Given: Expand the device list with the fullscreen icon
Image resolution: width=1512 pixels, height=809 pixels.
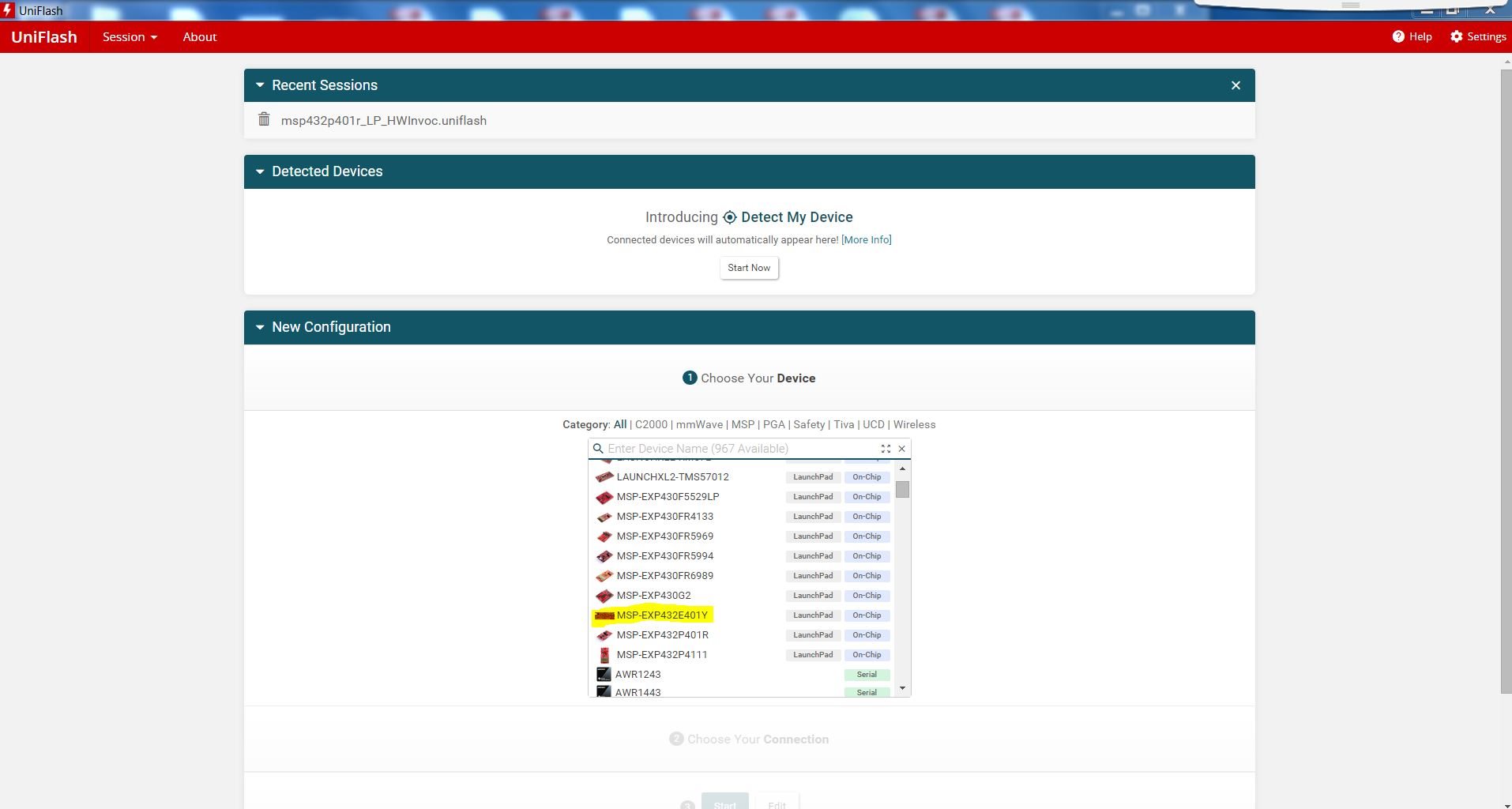Looking at the screenshot, I should [886, 449].
